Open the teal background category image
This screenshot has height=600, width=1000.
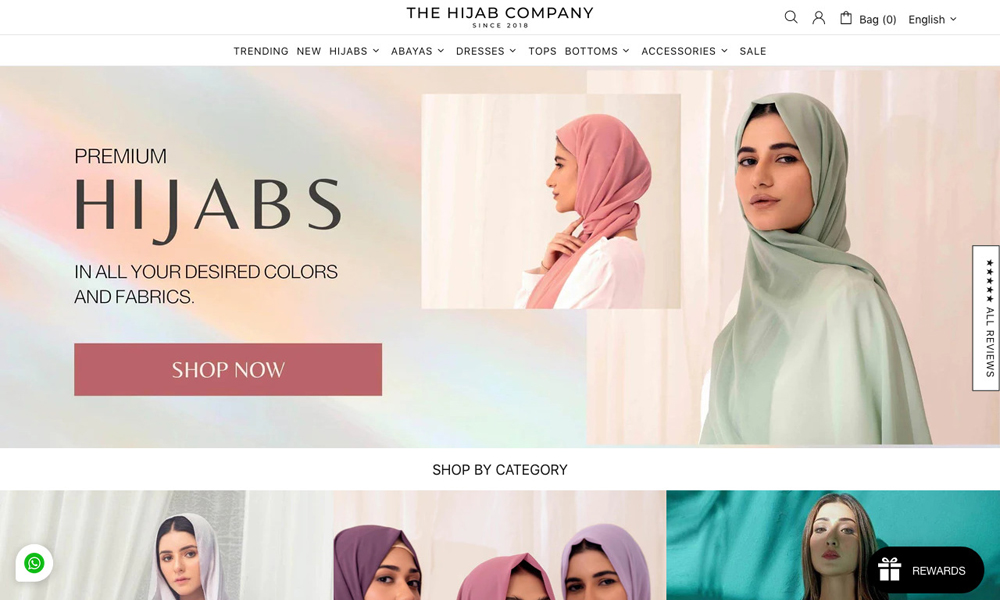(833, 545)
